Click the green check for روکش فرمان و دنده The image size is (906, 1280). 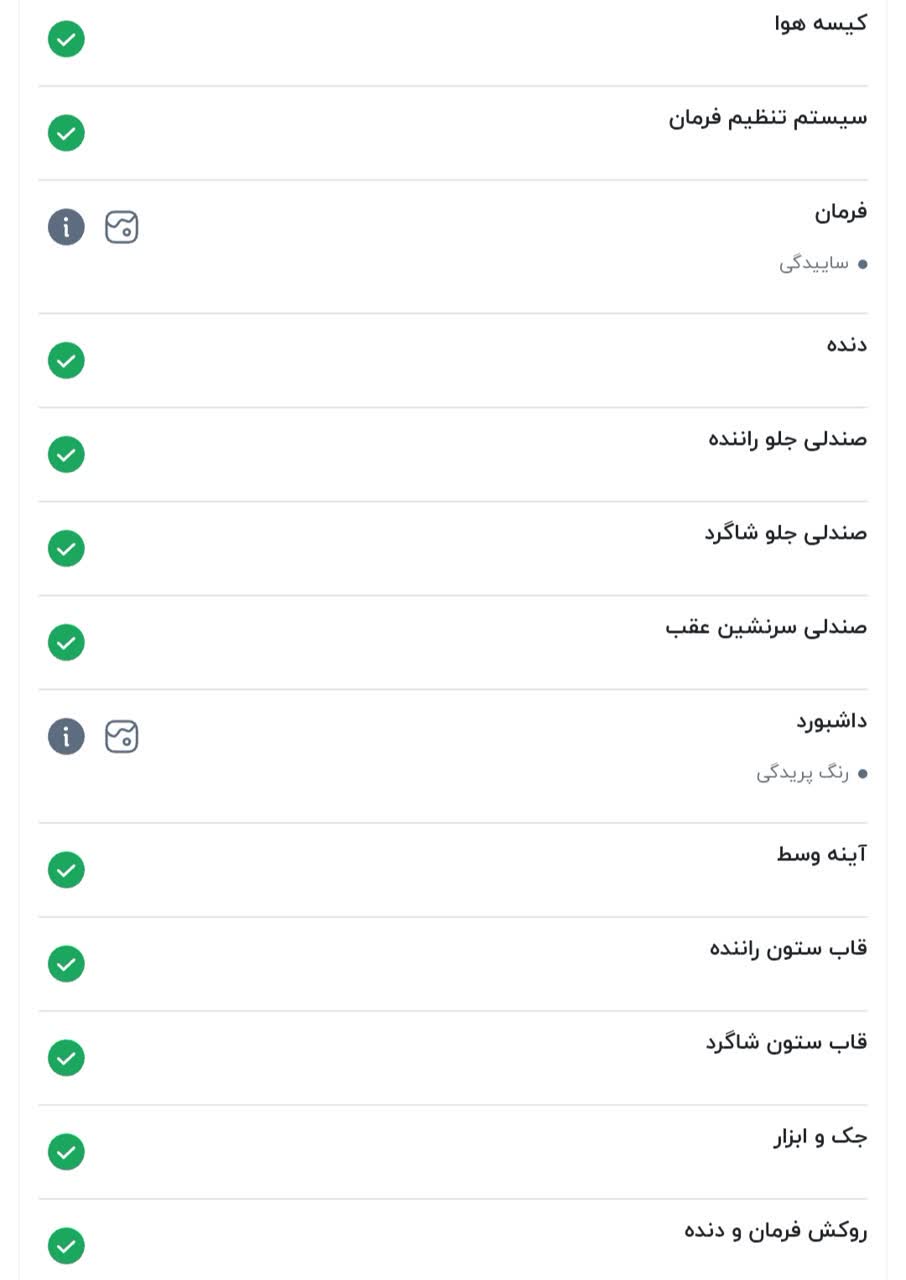pyautogui.click(x=66, y=1246)
